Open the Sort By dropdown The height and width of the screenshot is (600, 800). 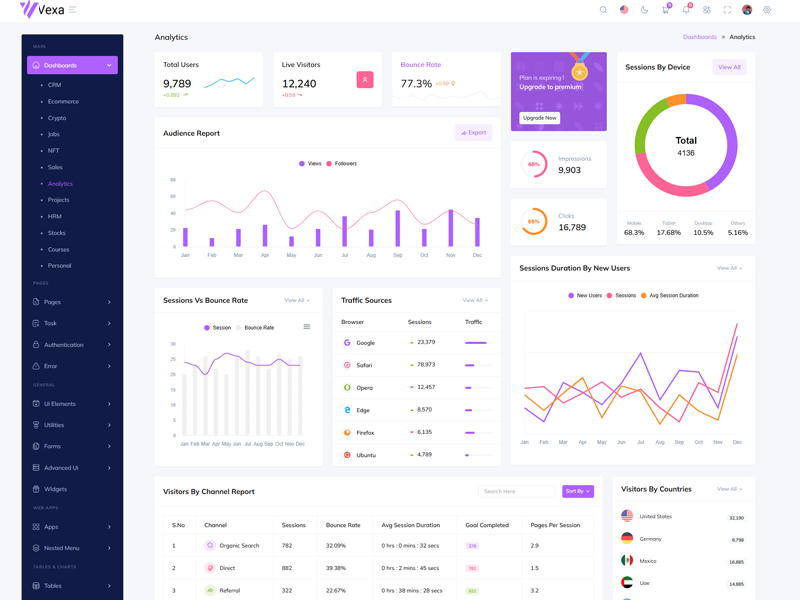point(577,491)
